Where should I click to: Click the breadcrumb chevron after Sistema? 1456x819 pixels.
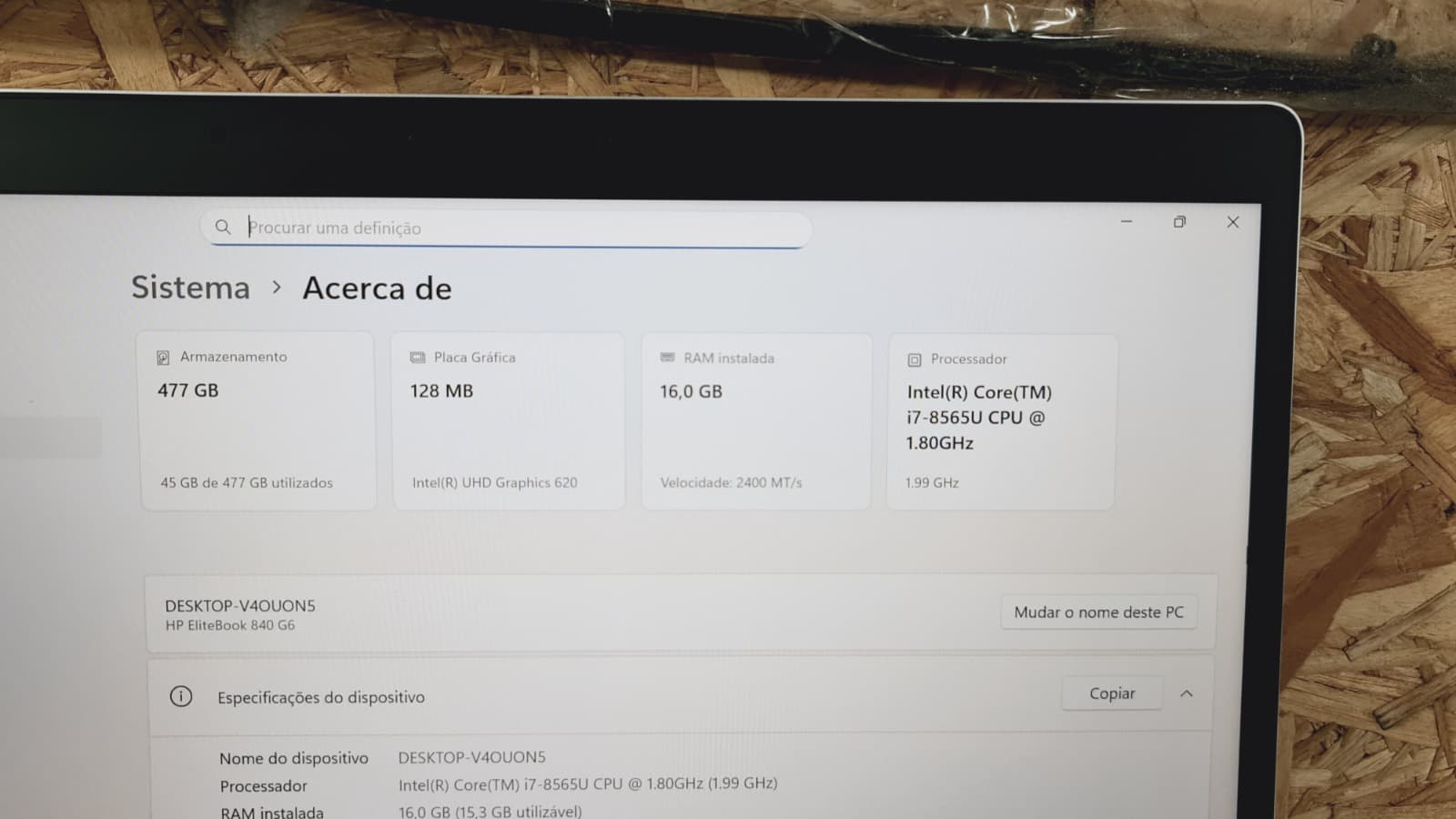277,288
